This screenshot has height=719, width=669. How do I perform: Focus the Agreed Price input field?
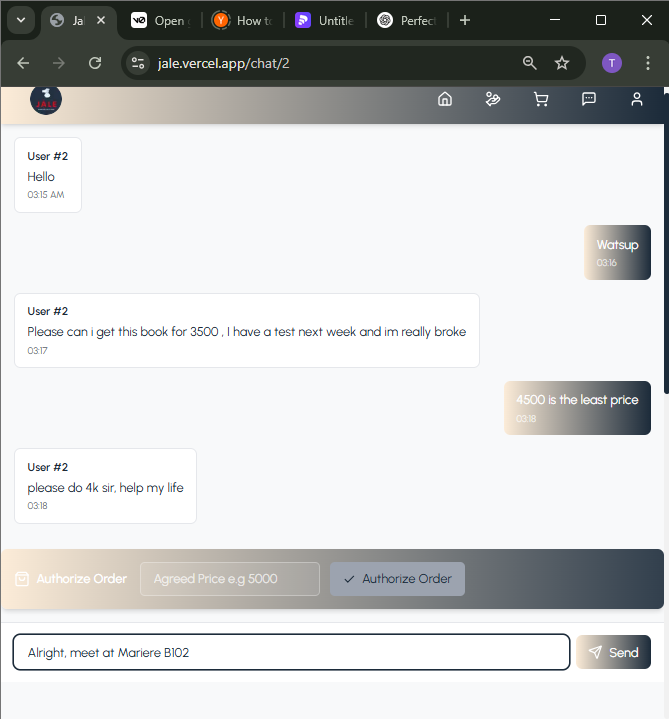coord(230,579)
